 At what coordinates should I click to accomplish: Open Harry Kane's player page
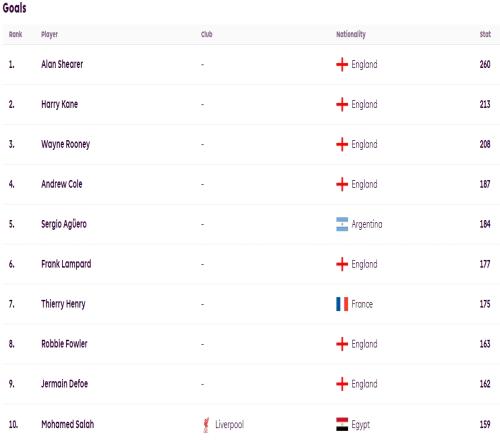[x=59, y=104]
